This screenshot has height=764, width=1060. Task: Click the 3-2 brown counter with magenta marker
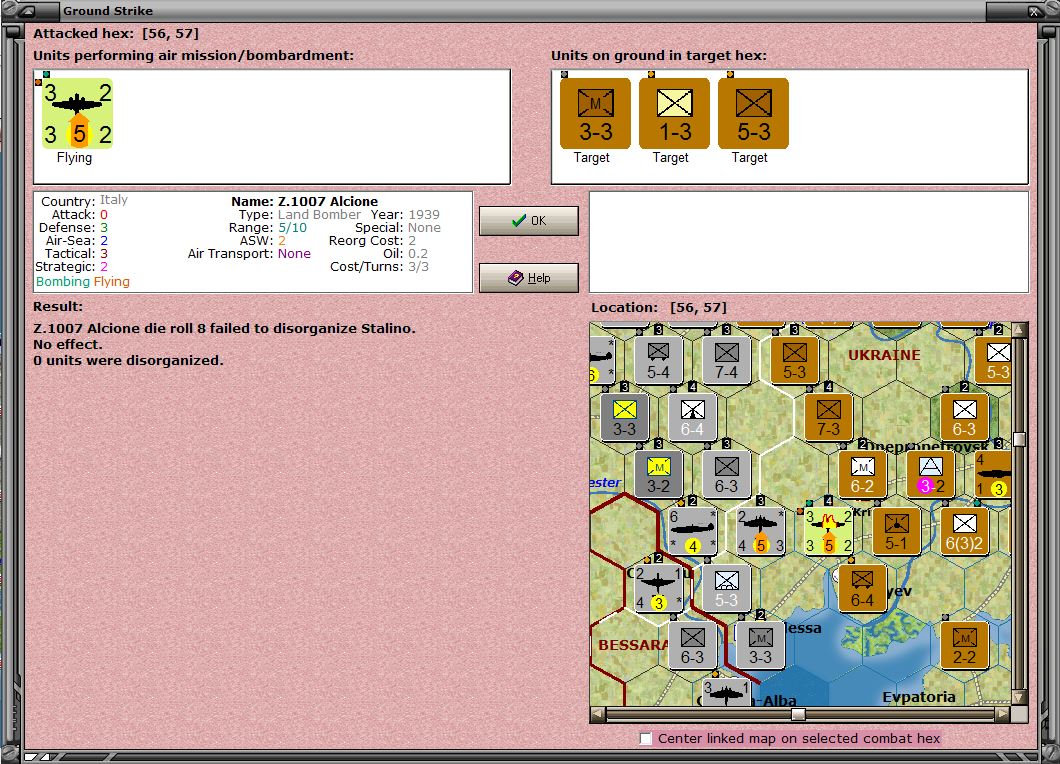[930, 475]
